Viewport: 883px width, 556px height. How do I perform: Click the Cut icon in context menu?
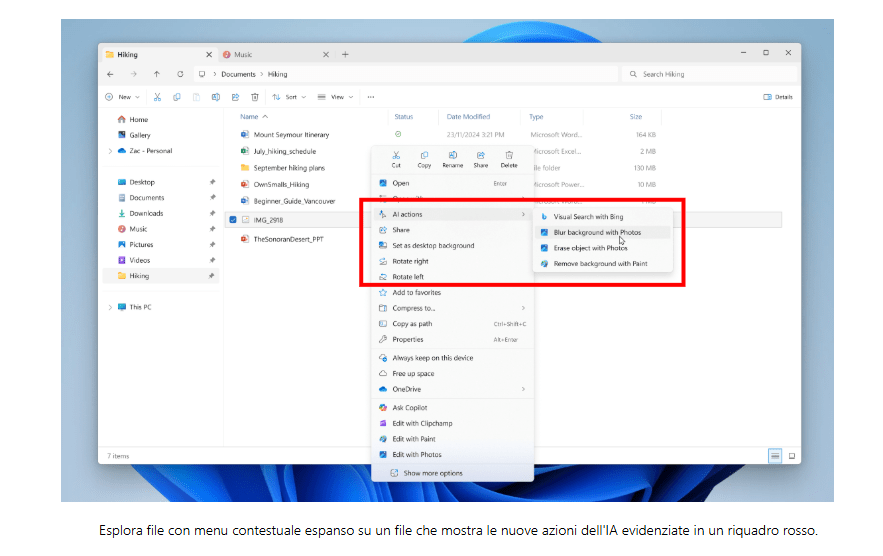(x=396, y=156)
